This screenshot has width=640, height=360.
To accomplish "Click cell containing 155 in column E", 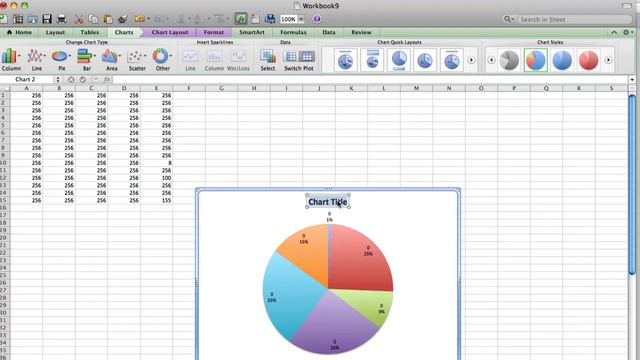I will 156,200.
